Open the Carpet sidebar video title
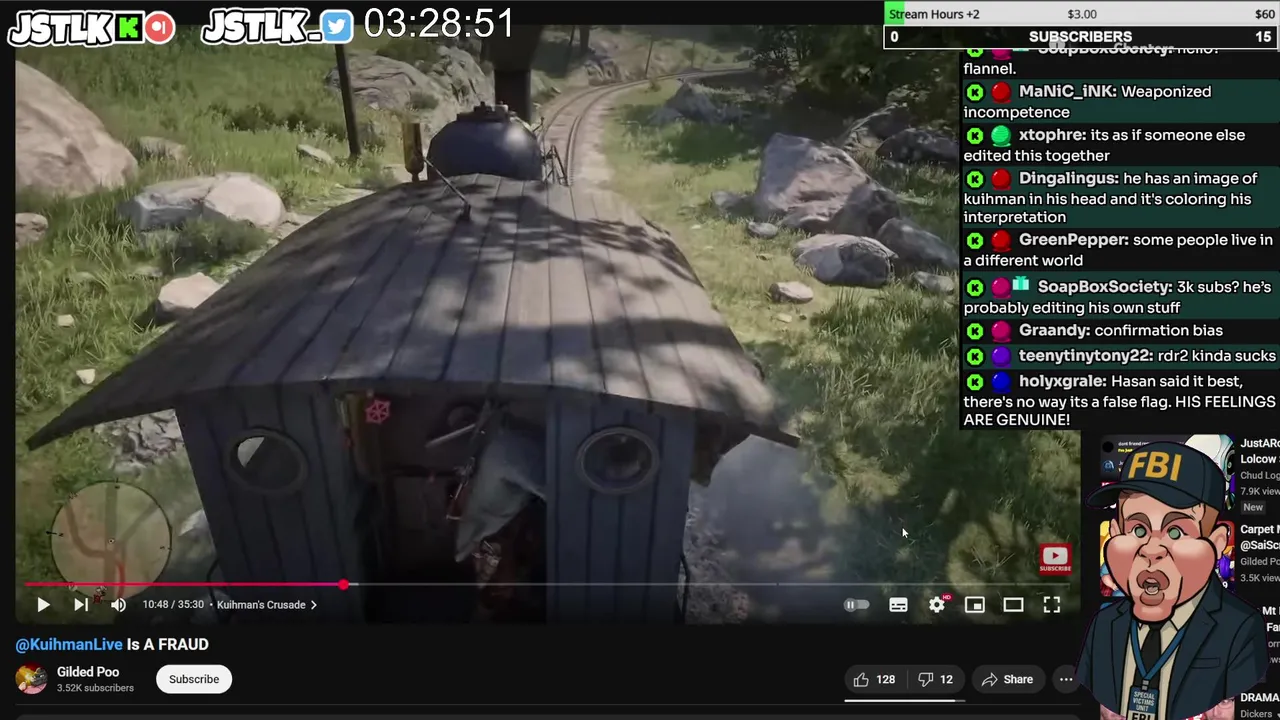 click(1259, 537)
